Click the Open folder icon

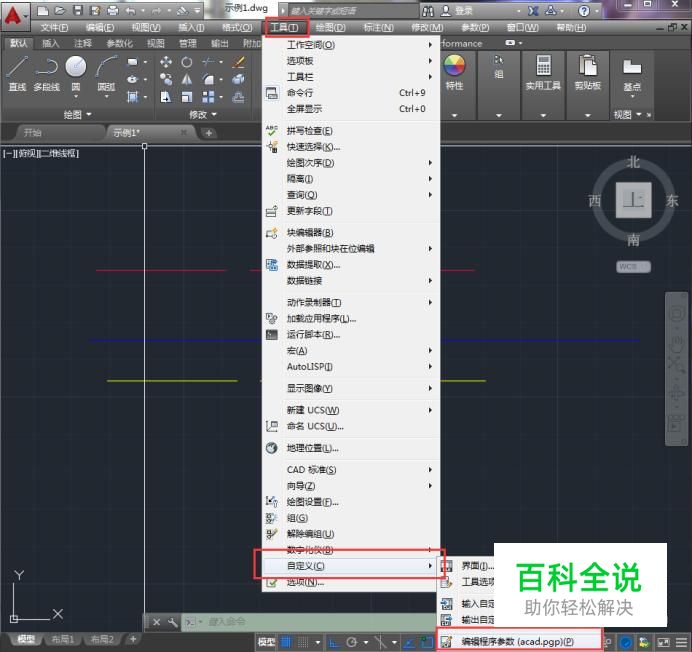point(60,10)
